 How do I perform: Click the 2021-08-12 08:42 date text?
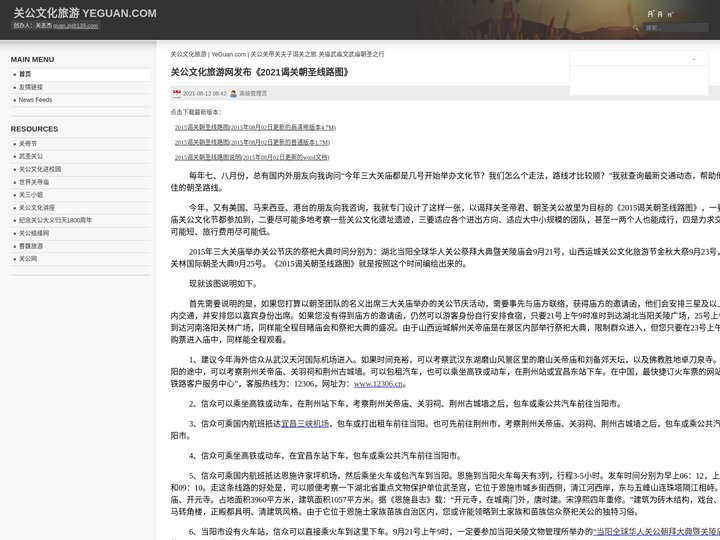204,94
